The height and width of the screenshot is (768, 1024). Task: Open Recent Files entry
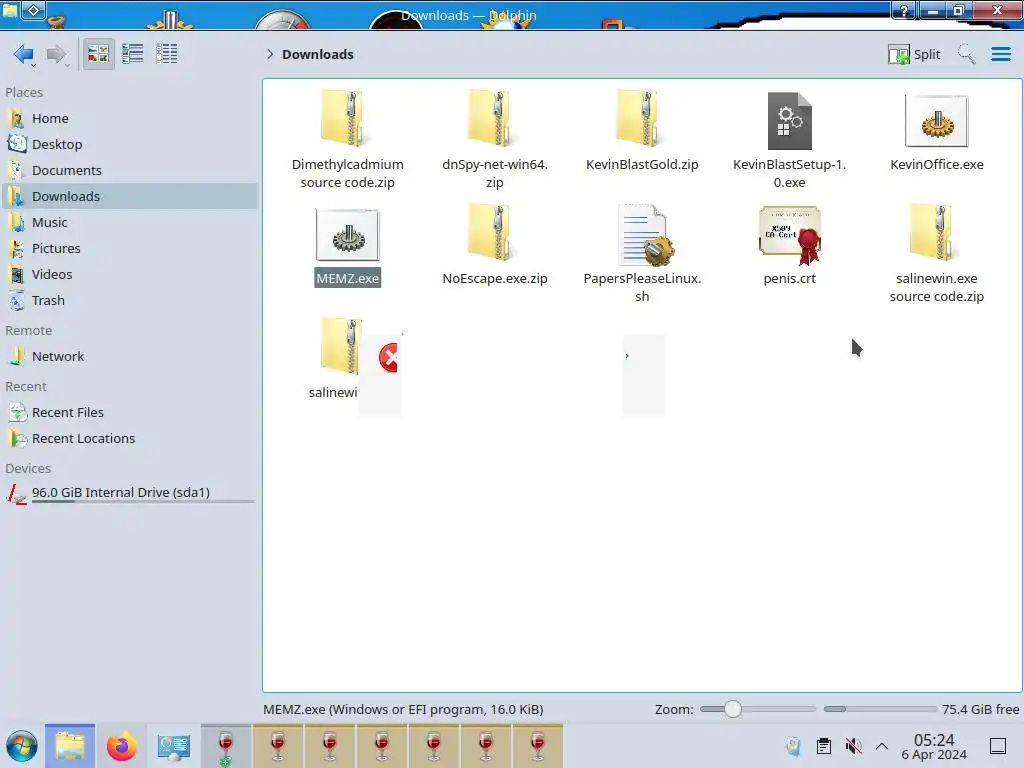tap(129, 413)
